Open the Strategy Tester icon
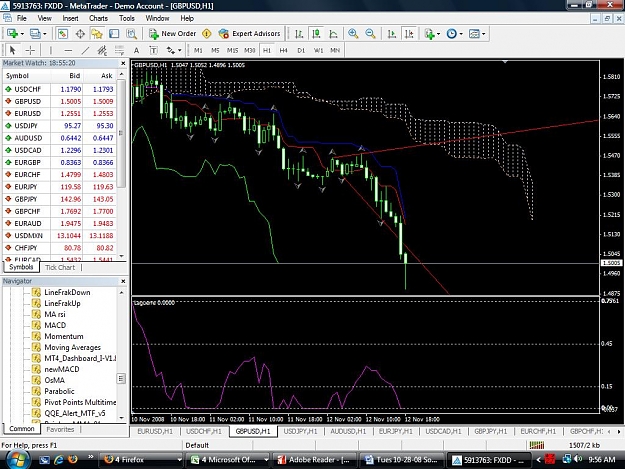The height and width of the screenshot is (469, 625). [132, 34]
